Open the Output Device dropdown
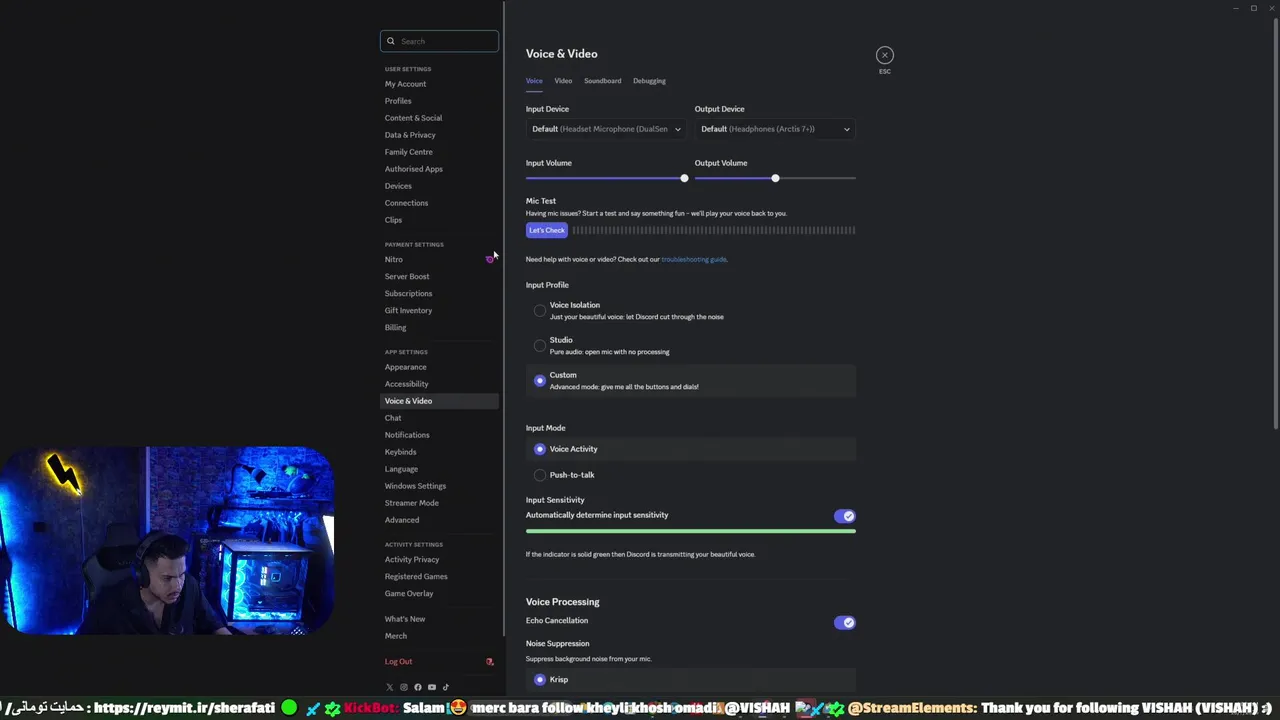The width and height of the screenshot is (1280, 720). (x=775, y=129)
